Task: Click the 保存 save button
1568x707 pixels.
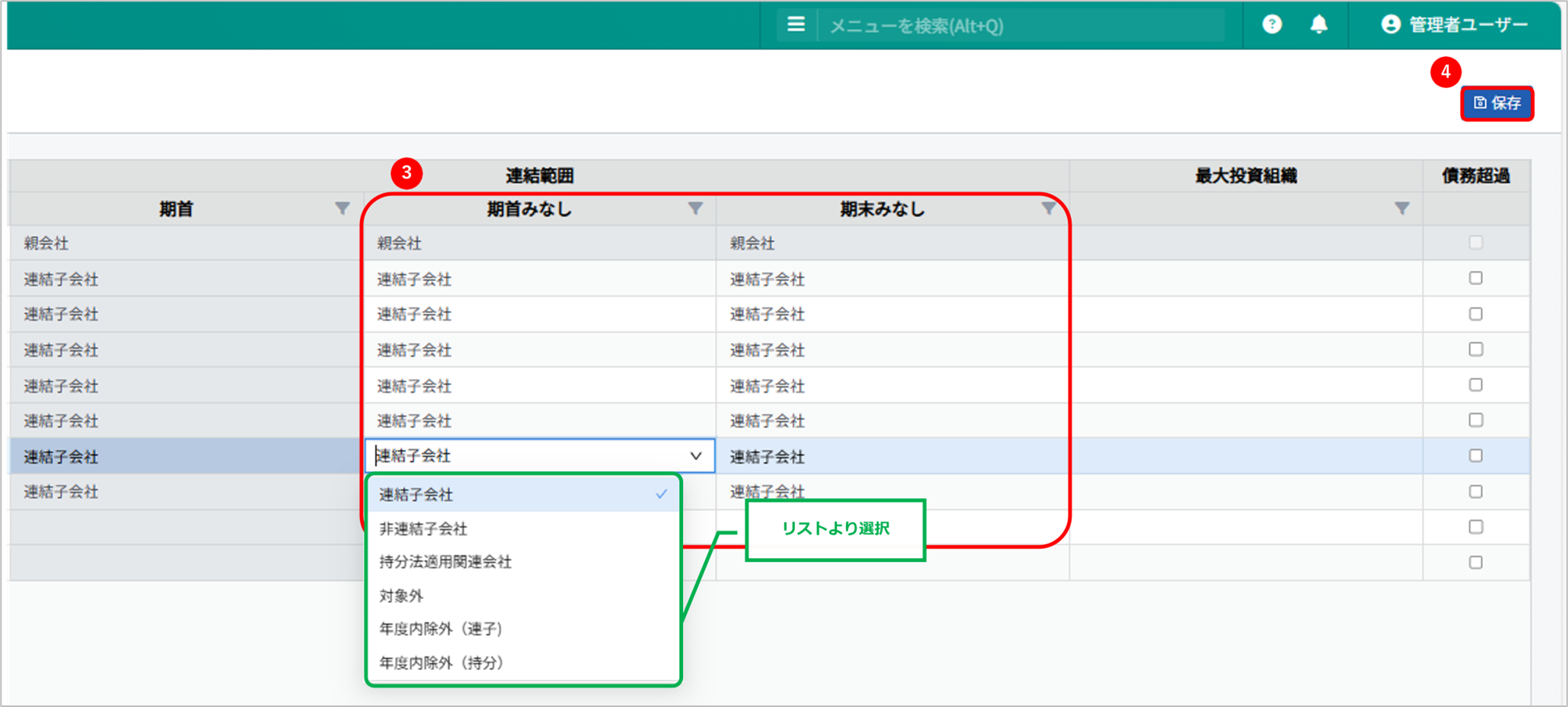Action: [x=1496, y=103]
